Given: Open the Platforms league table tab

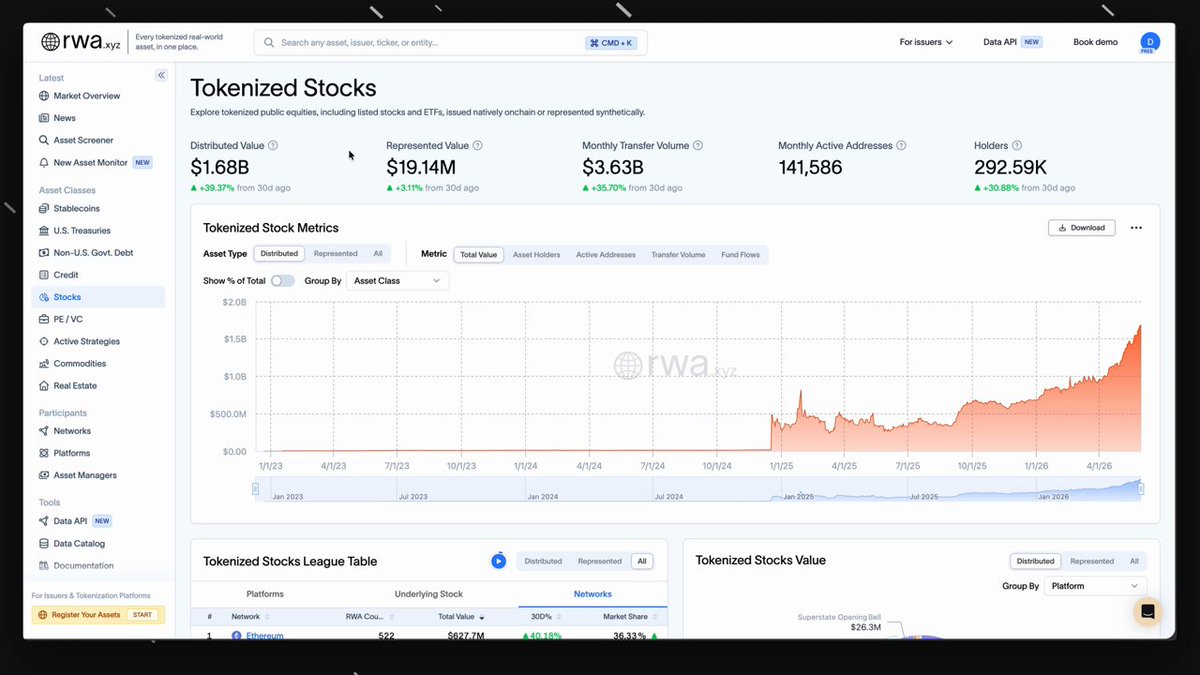Looking at the screenshot, I should coord(265,594).
